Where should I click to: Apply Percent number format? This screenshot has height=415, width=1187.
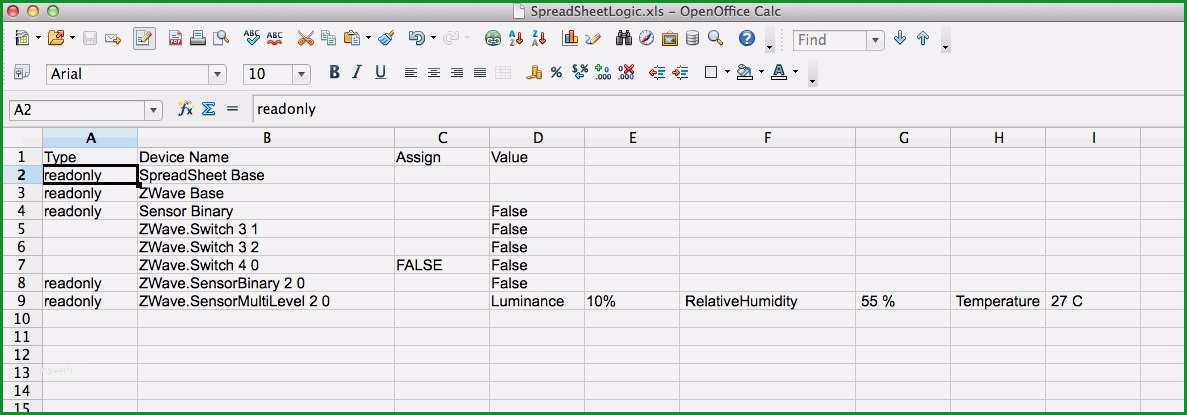tap(556, 73)
